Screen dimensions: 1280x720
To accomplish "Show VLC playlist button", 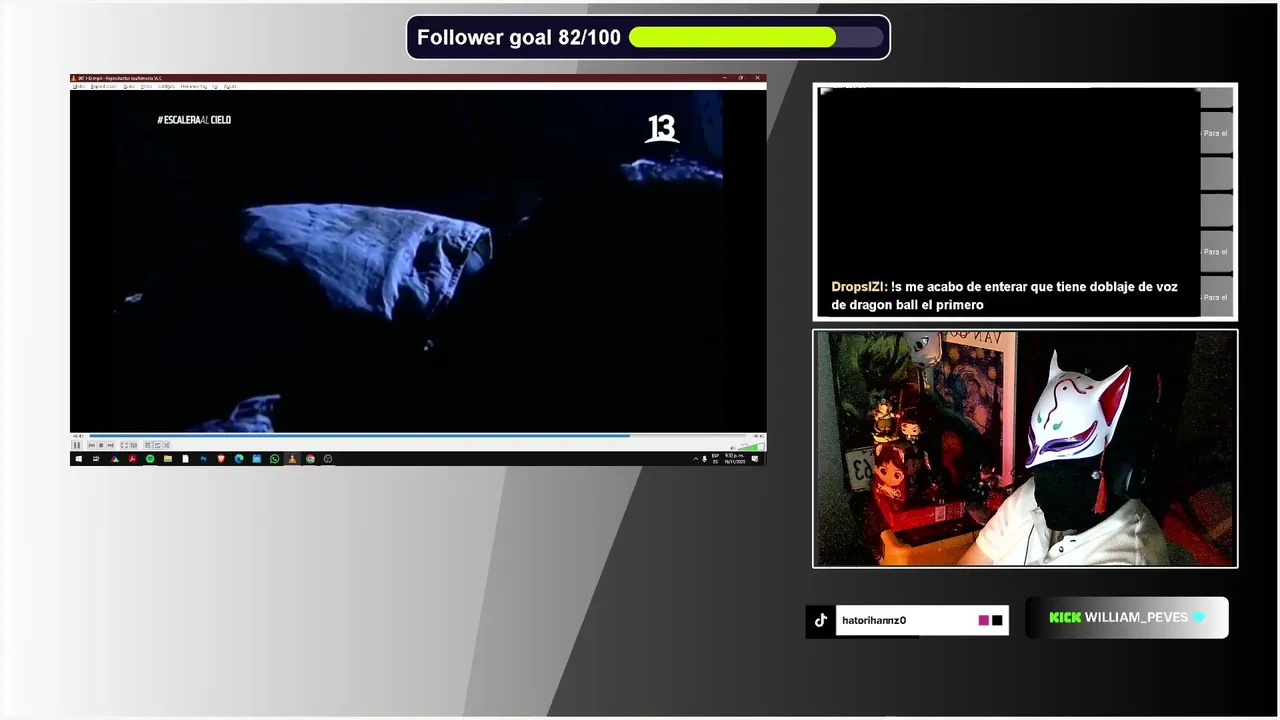I will click(148, 445).
